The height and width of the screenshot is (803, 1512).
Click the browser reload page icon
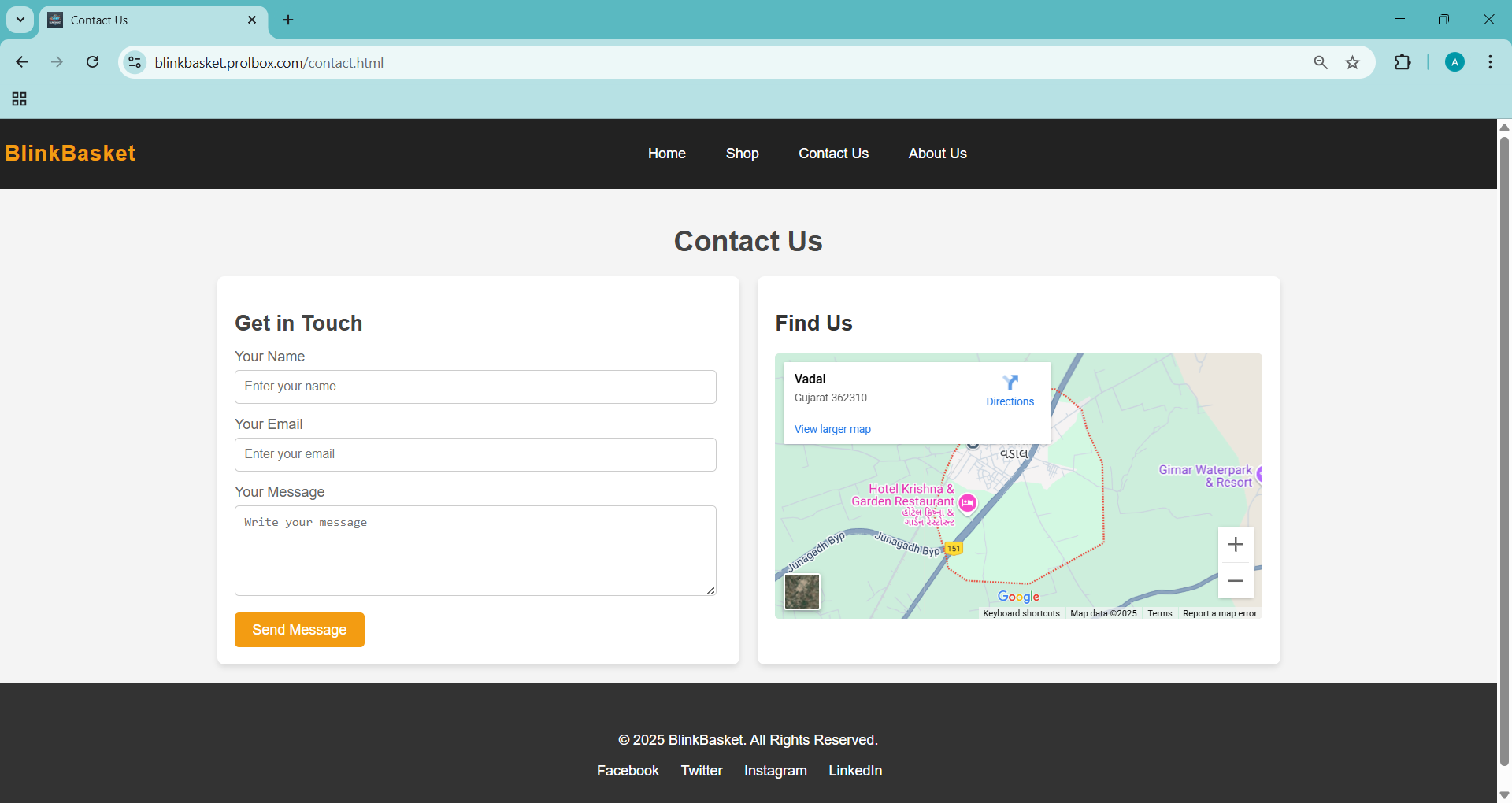[93, 62]
